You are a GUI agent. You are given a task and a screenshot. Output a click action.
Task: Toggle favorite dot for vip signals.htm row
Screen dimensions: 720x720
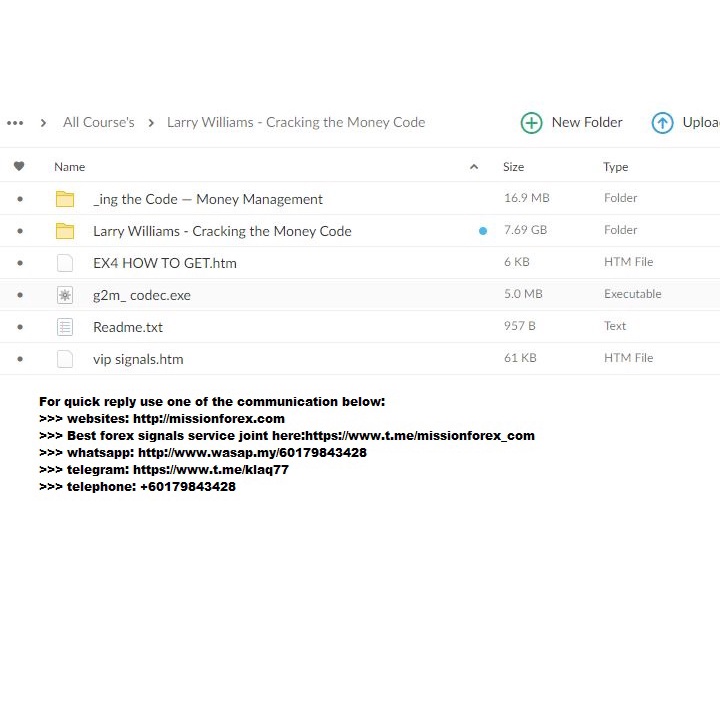pos(19,359)
